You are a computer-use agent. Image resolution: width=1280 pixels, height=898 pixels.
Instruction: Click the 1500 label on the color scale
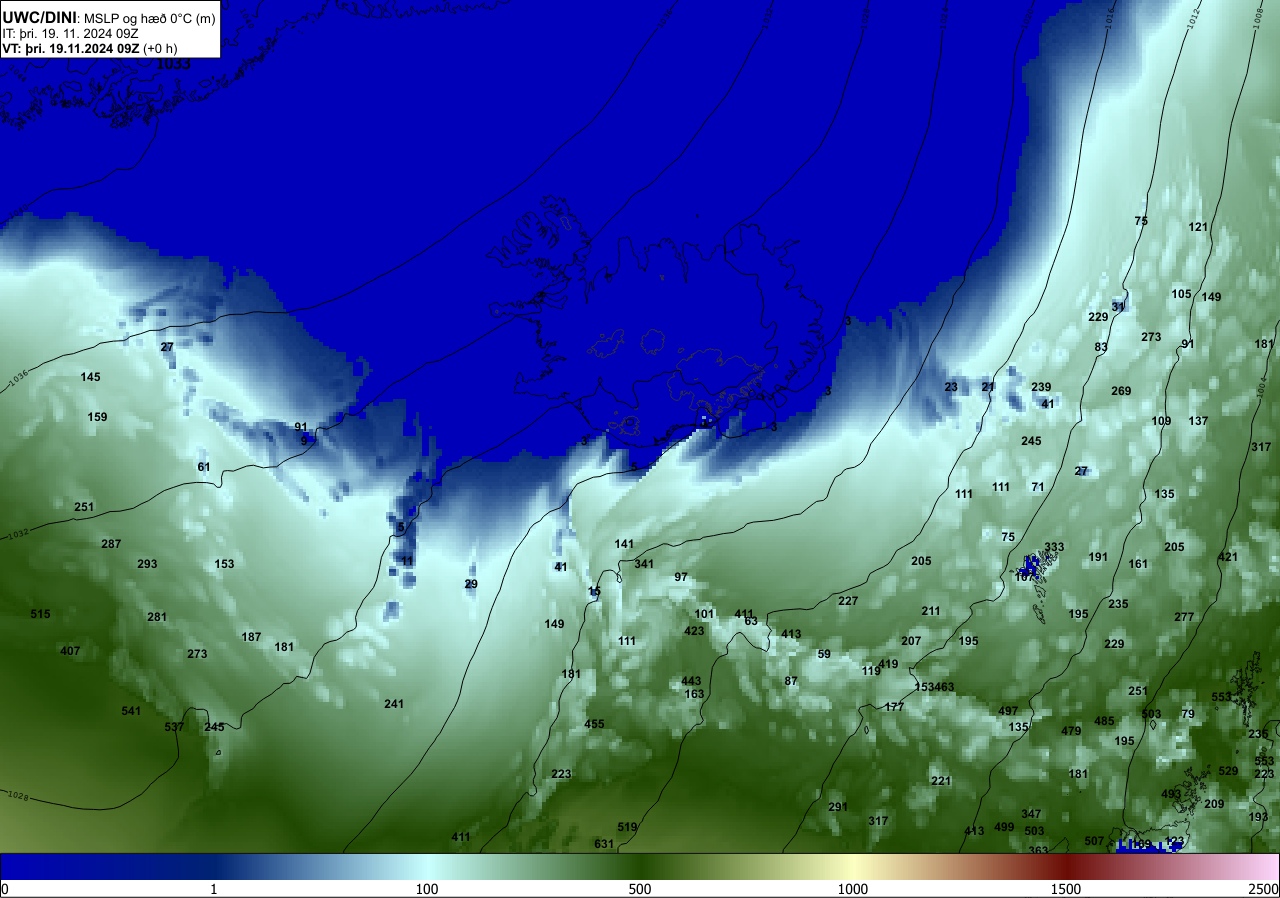pos(1066,889)
